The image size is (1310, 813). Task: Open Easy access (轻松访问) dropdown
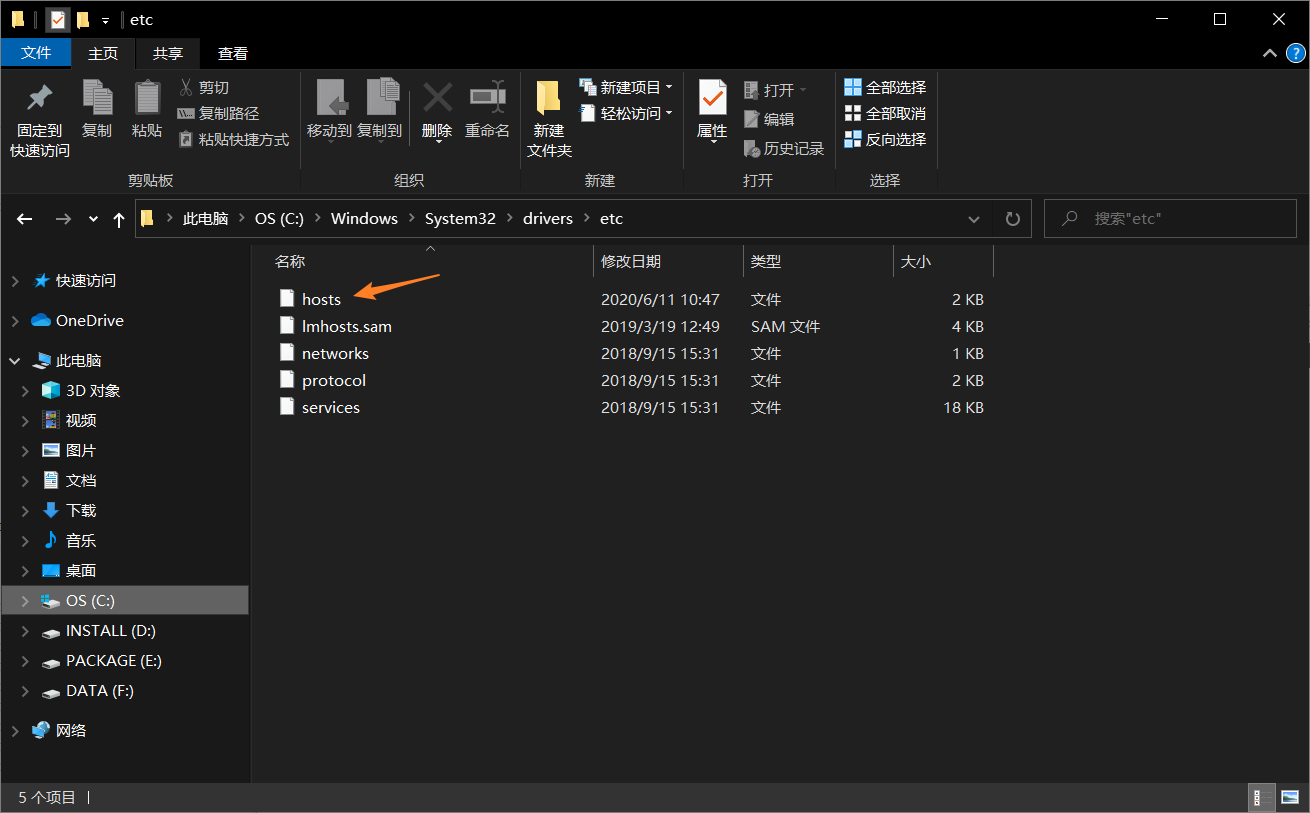coord(625,114)
